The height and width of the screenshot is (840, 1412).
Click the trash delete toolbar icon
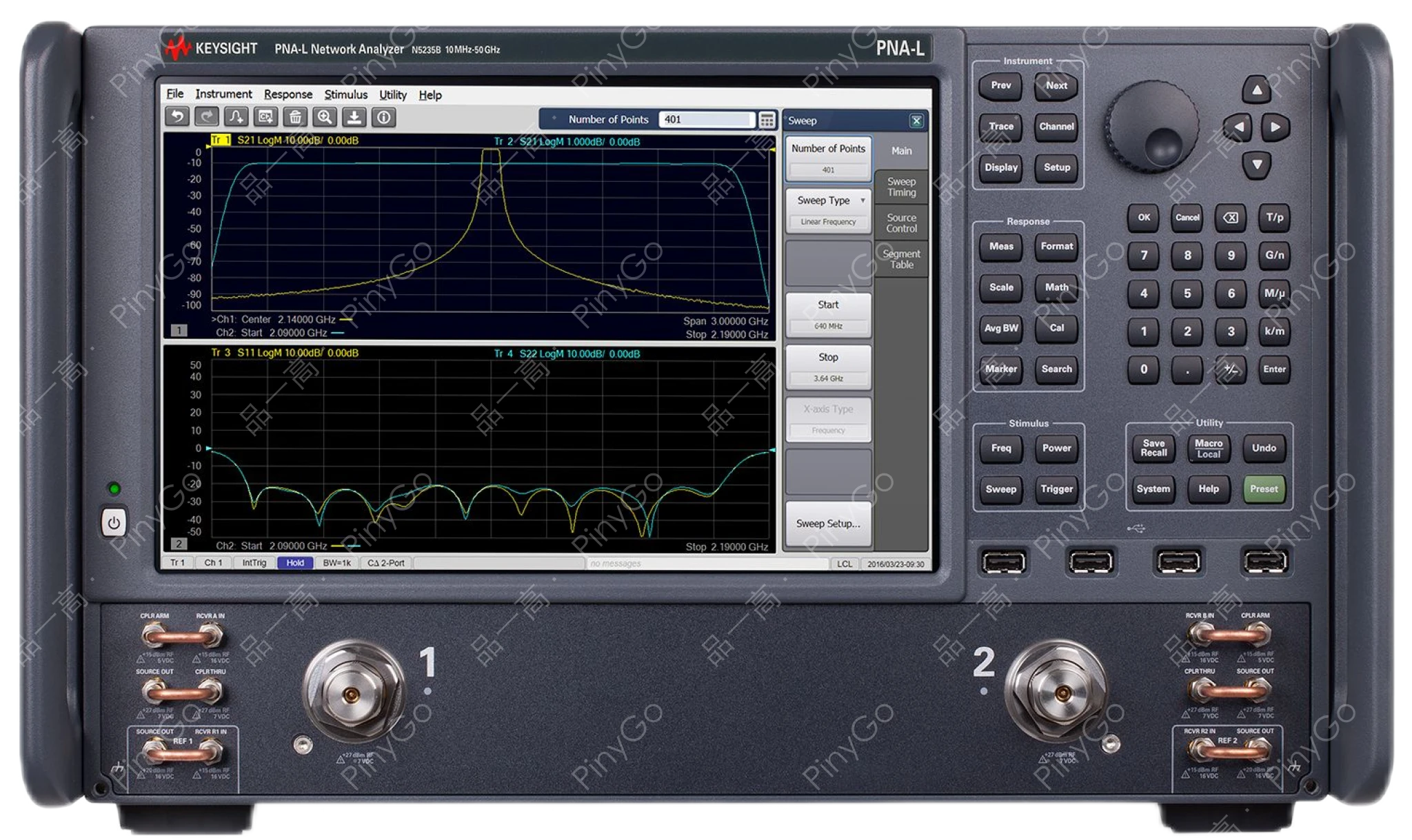(x=295, y=117)
